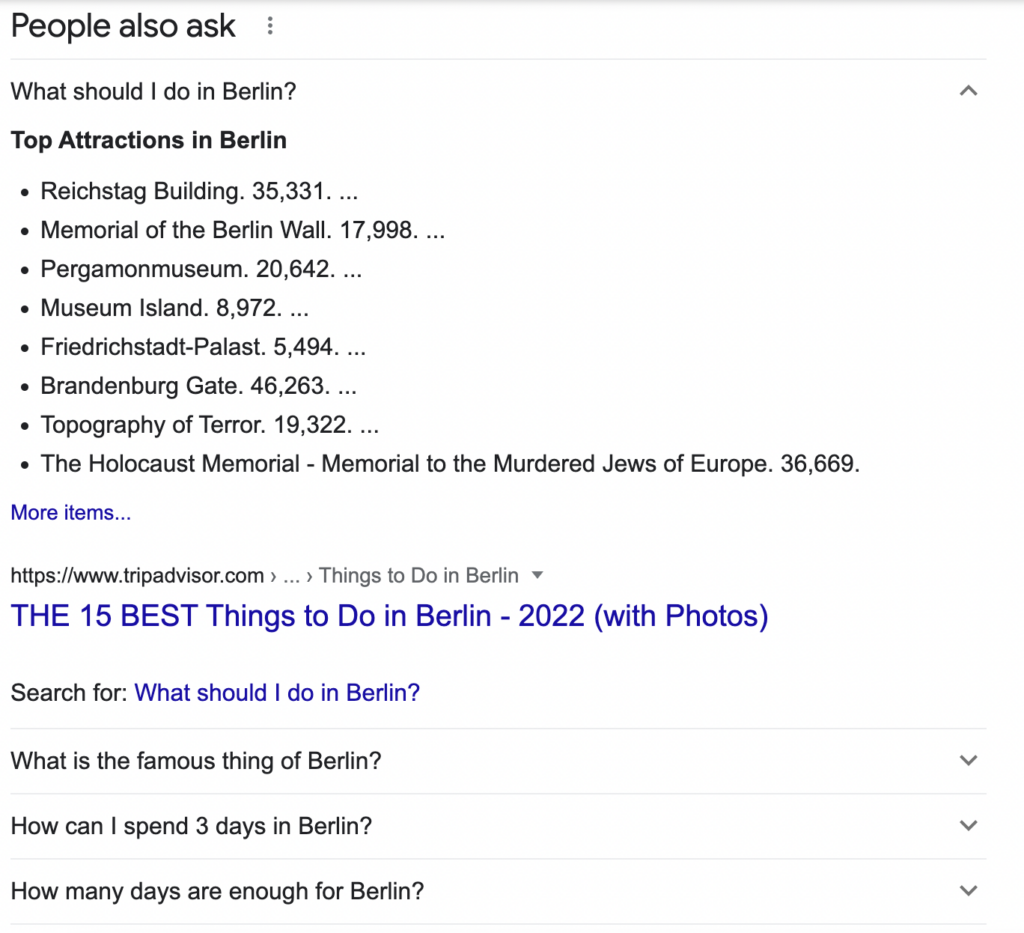This screenshot has height=933, width=1024.
Task: Open the dropdown arrow next to the Tripadvisor breadcrumb
Action: [537, 575]
